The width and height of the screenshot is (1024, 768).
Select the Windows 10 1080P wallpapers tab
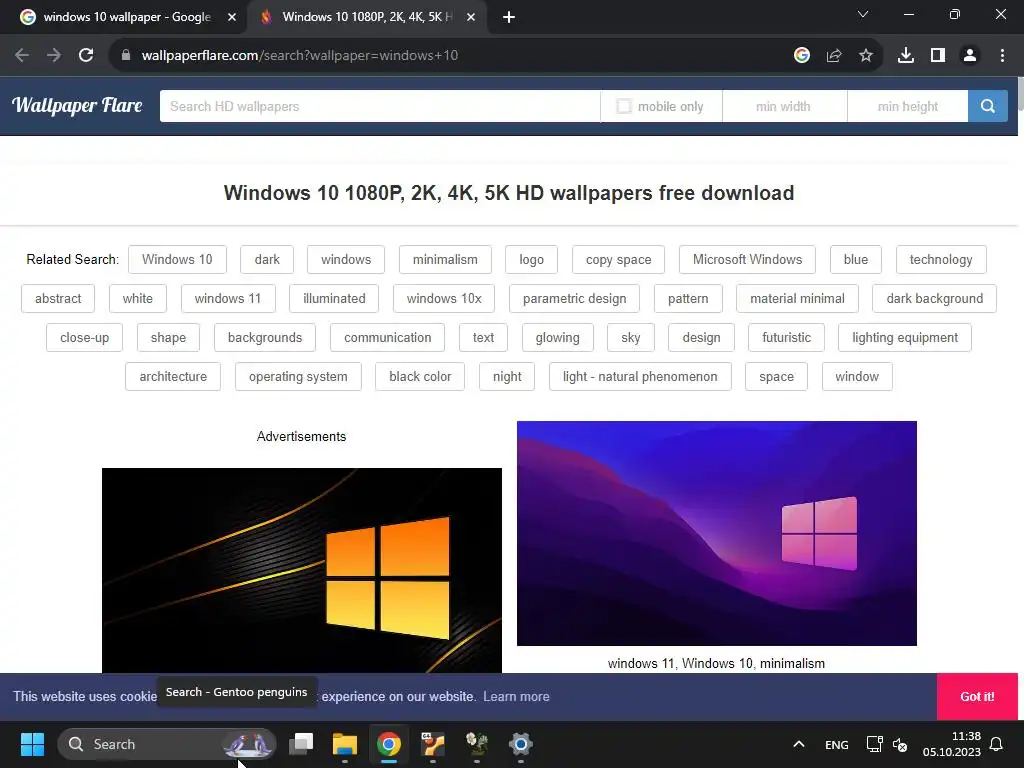[366, 17]
